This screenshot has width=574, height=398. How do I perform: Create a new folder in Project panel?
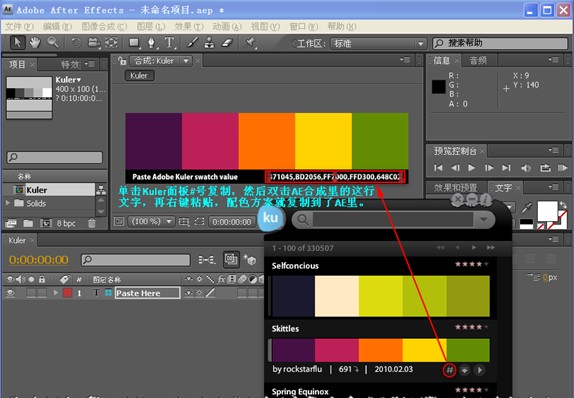[28, 223]
